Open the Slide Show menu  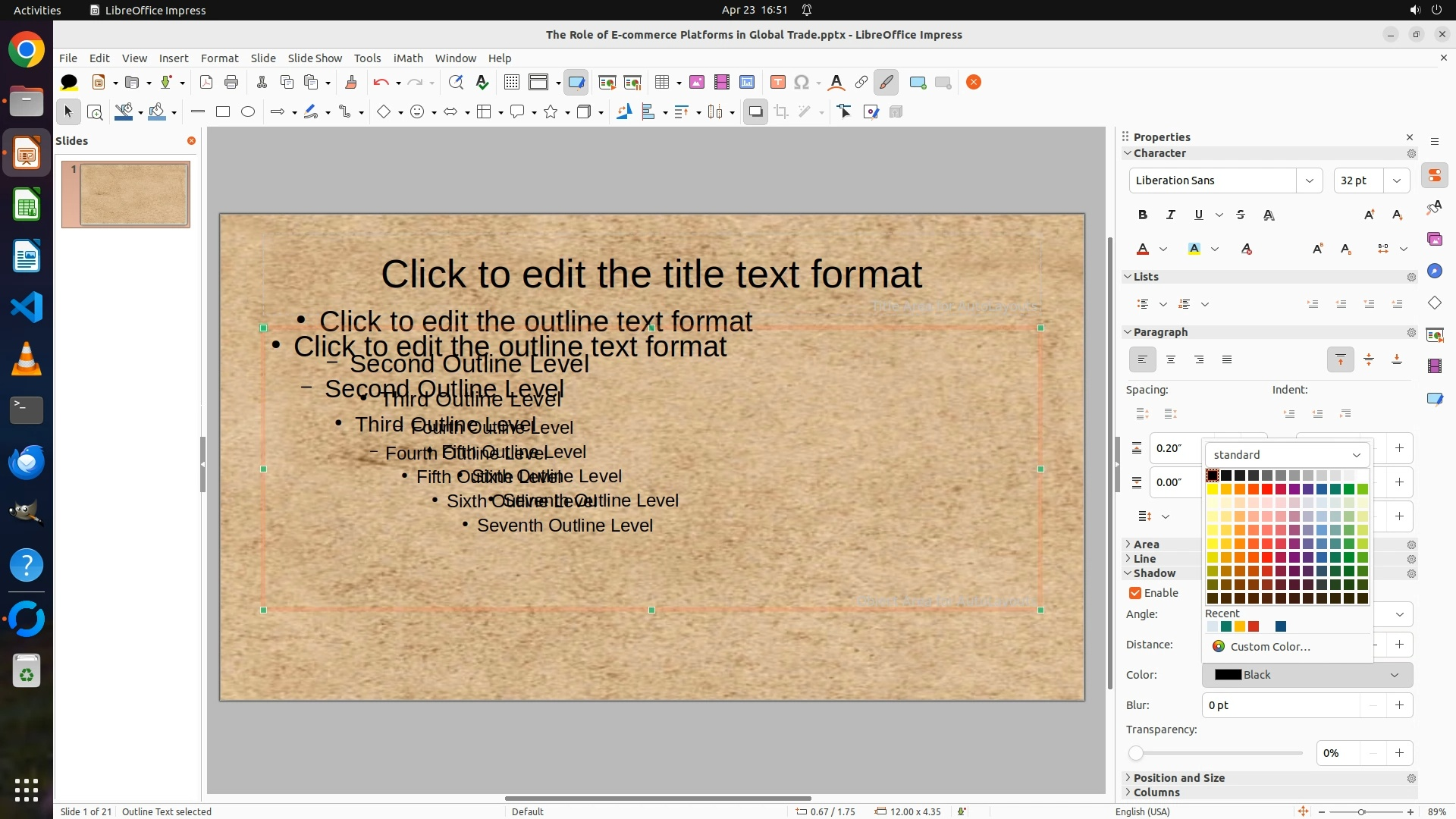tap(315, 58)
